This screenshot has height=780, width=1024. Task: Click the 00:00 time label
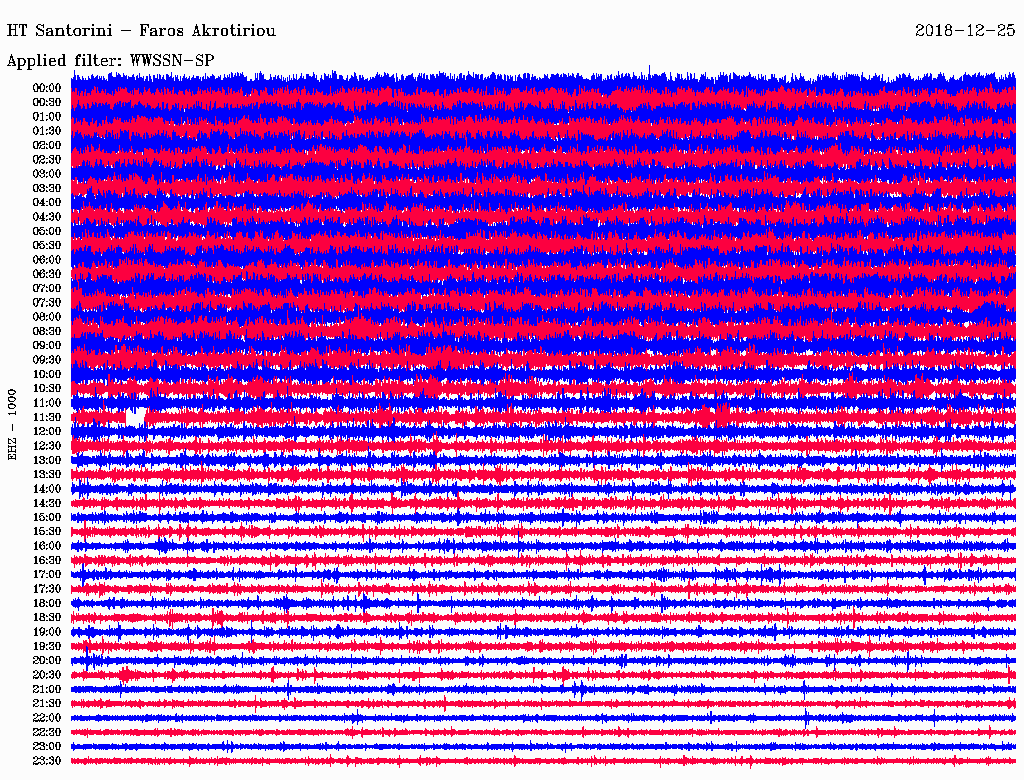point(47,88)
